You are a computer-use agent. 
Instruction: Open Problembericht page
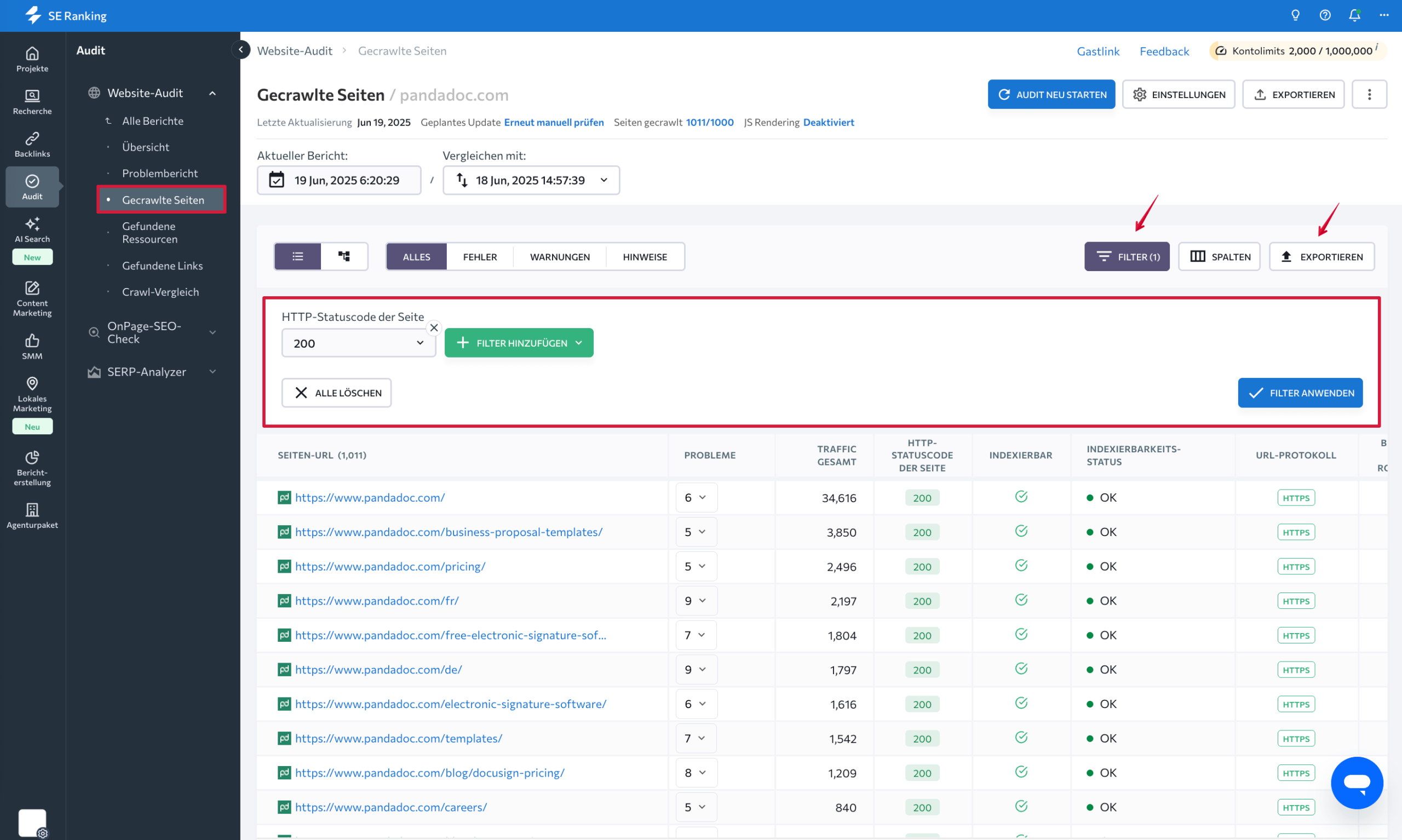tap(159, 173)
